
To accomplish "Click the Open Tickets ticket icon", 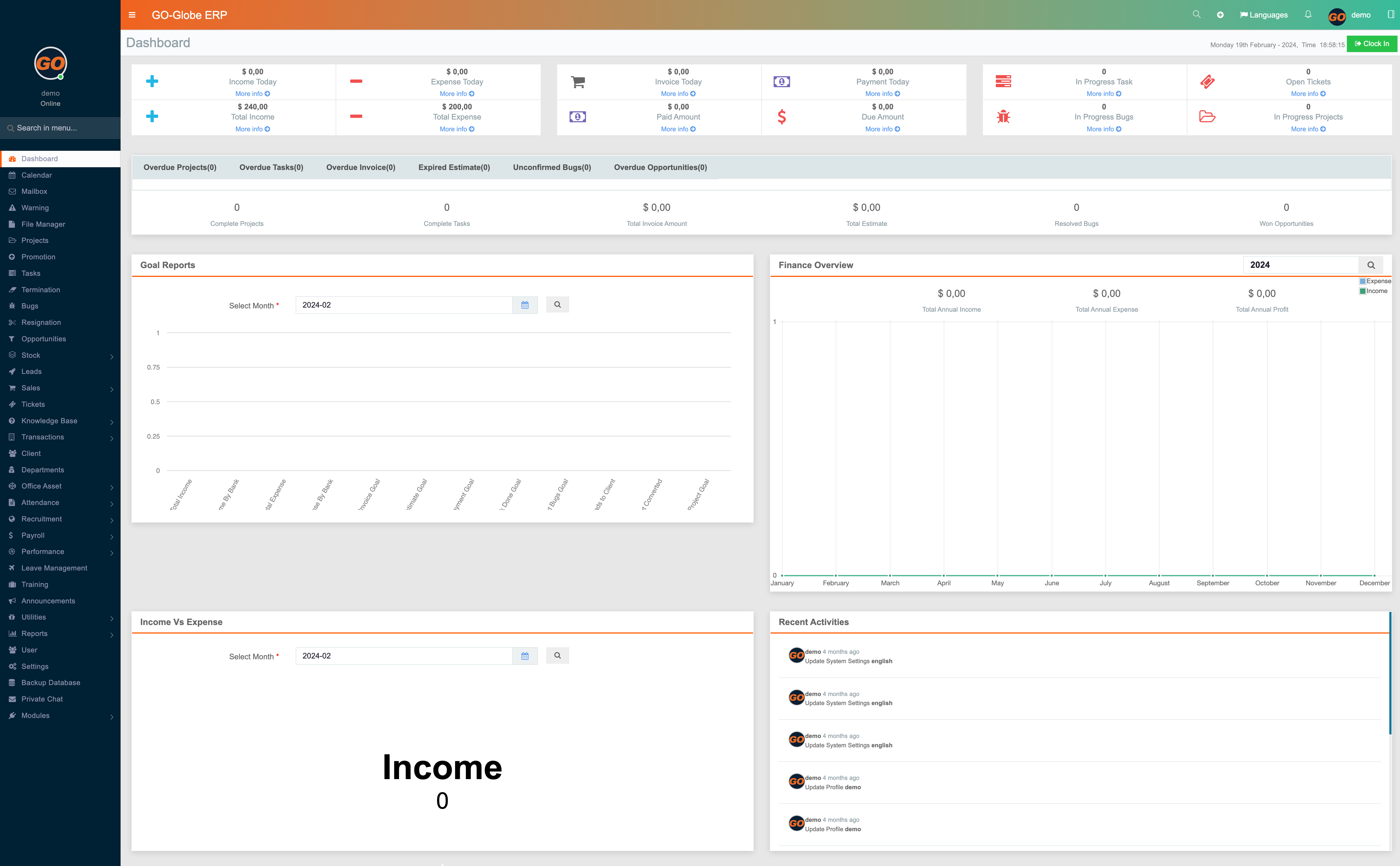I will click(x=1207, y=81).
